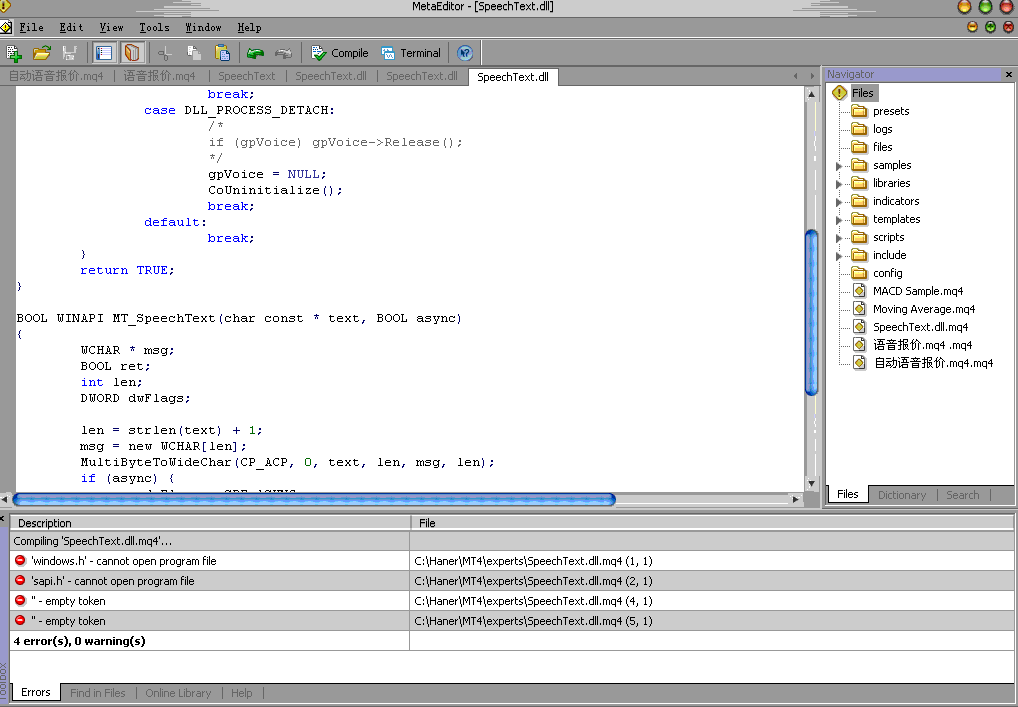Open the Help toolbox tab

pyautogui.click(x=242, y=693)
